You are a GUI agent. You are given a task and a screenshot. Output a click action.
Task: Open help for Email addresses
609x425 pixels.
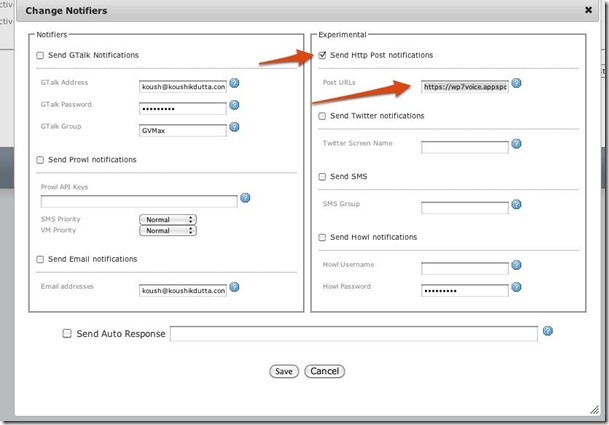pos(234,287)
